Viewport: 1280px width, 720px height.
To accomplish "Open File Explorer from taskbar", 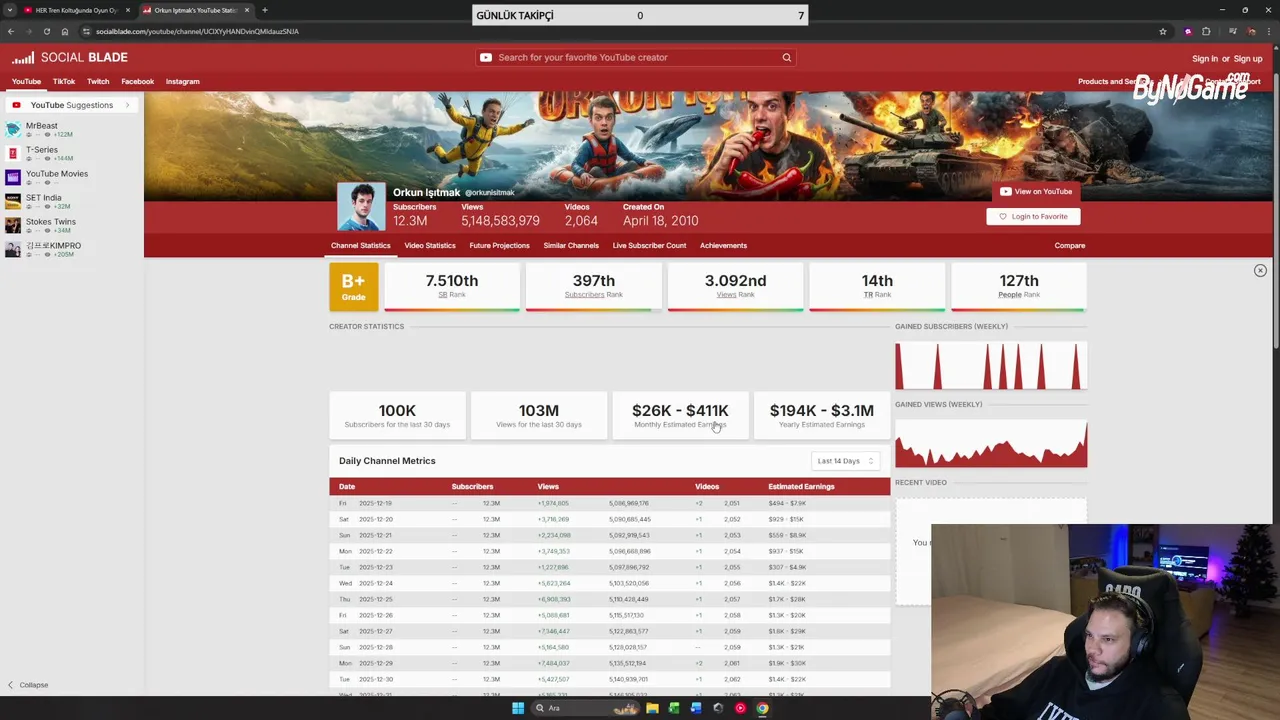I will tap(652, 708).
